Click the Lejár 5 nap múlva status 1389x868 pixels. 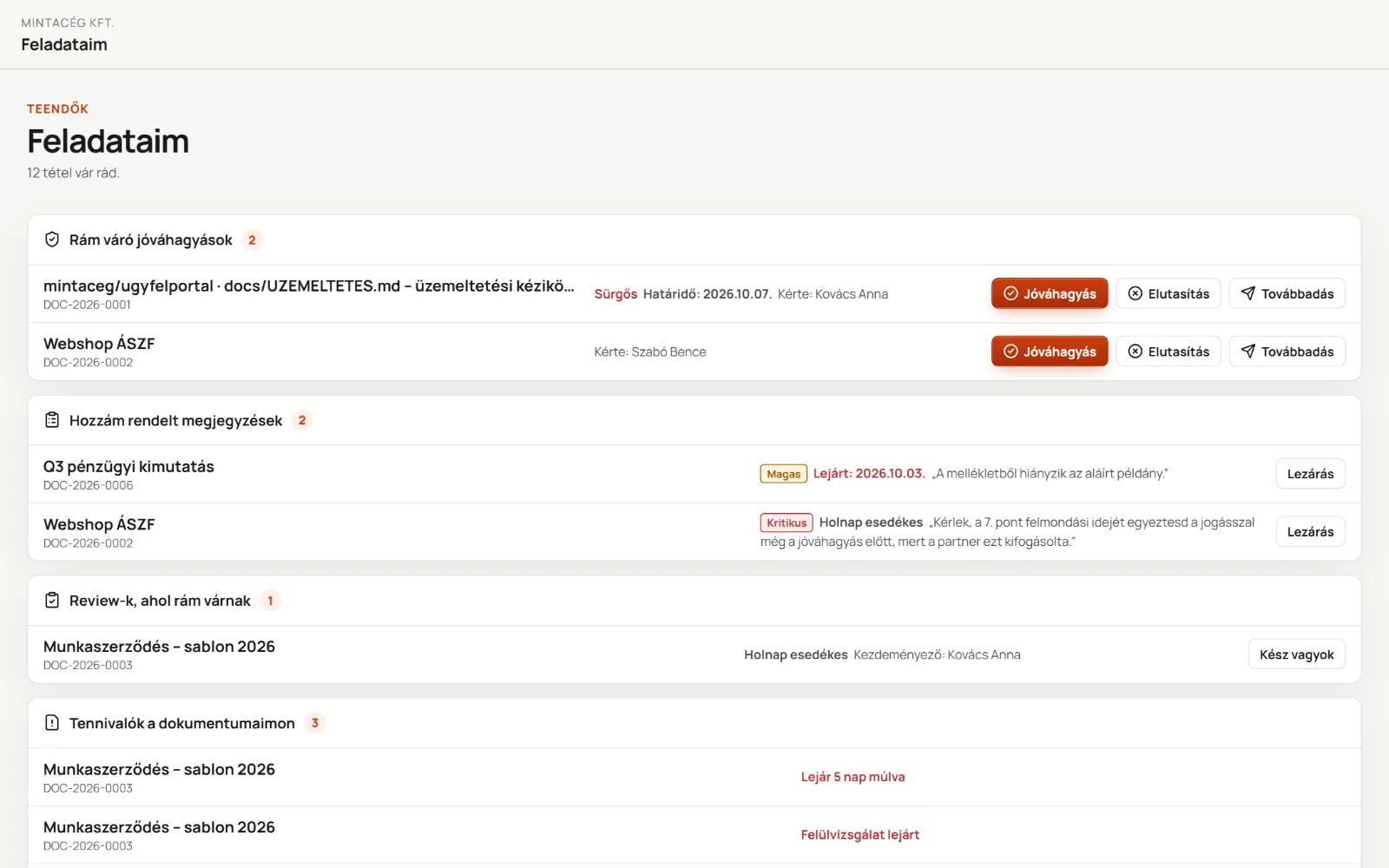(852, 777)
